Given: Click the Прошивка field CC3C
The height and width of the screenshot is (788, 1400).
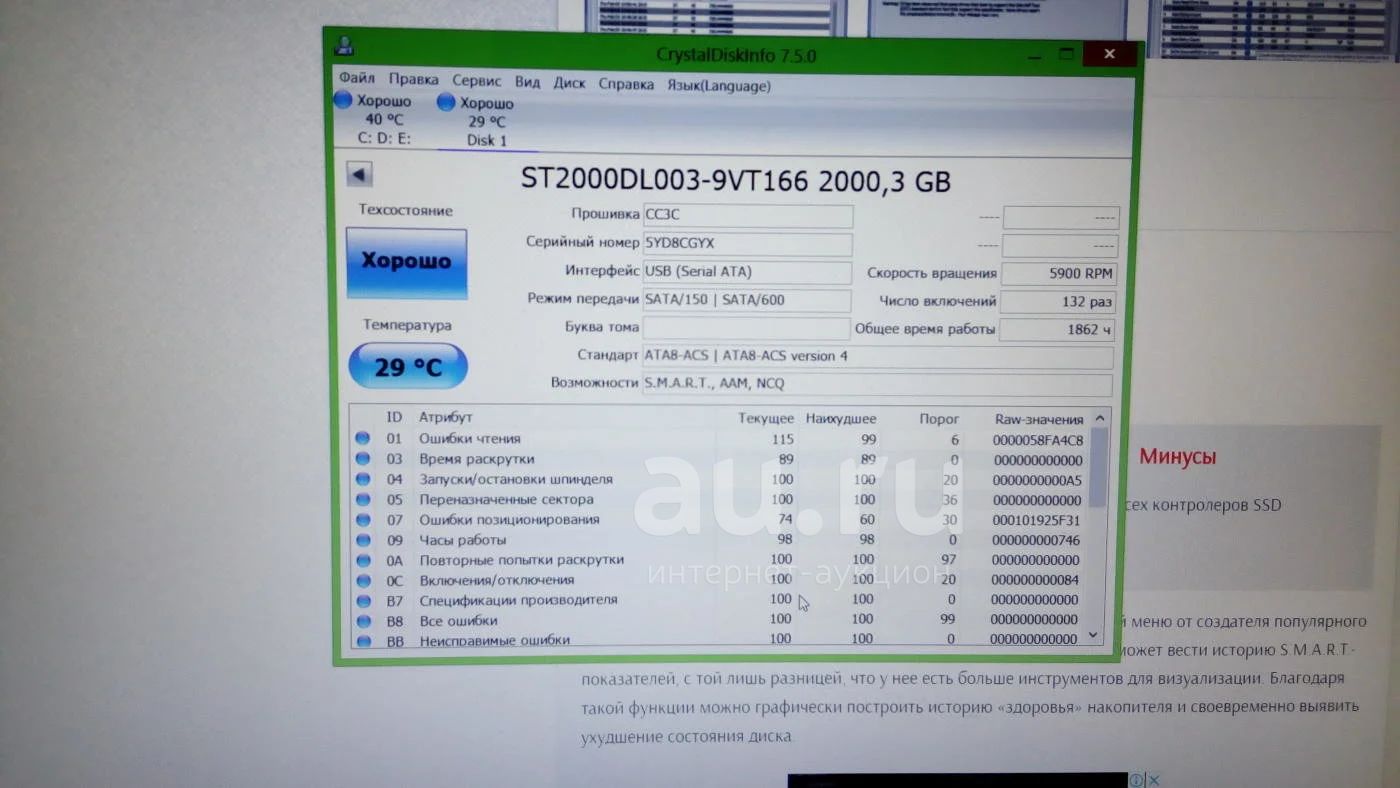Looking at the screenshot, I should 747,216.
